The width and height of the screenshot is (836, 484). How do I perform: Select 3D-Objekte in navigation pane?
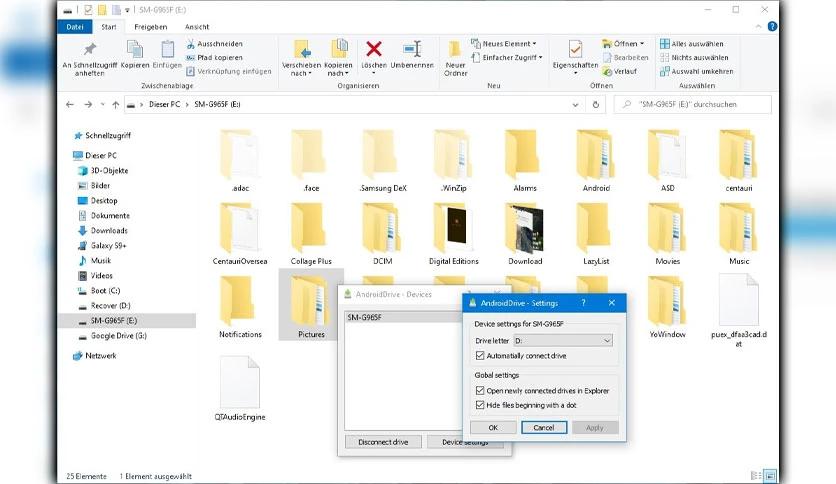coord(109,171)
